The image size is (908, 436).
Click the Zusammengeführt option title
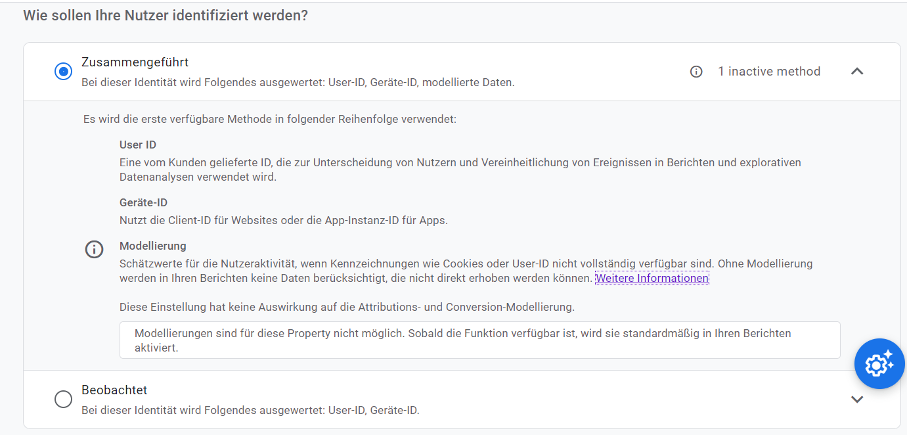click(x=135, y=62)
